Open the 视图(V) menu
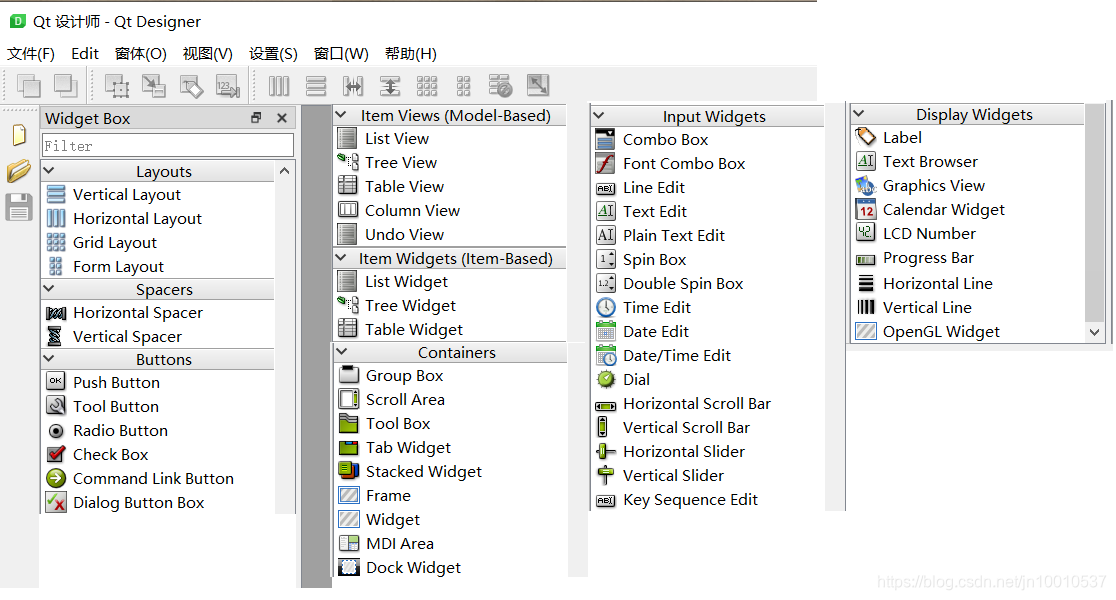The height and width of the screenshot is (600, 1116). [x=207, y=54]
